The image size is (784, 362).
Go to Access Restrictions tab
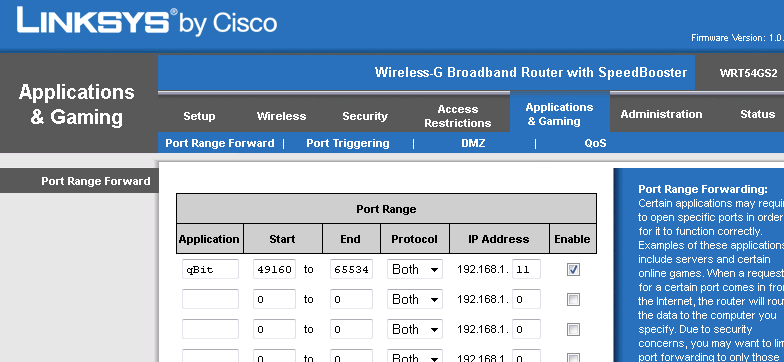(458, 116)
